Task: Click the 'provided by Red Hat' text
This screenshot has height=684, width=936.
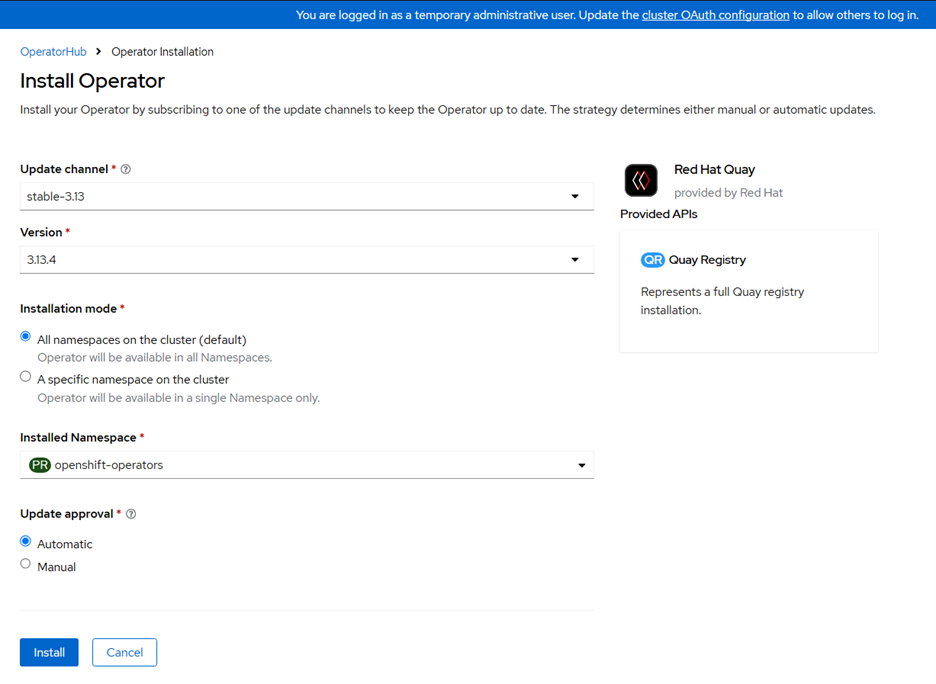Action: pyautogui.click(x=728, y=193)
